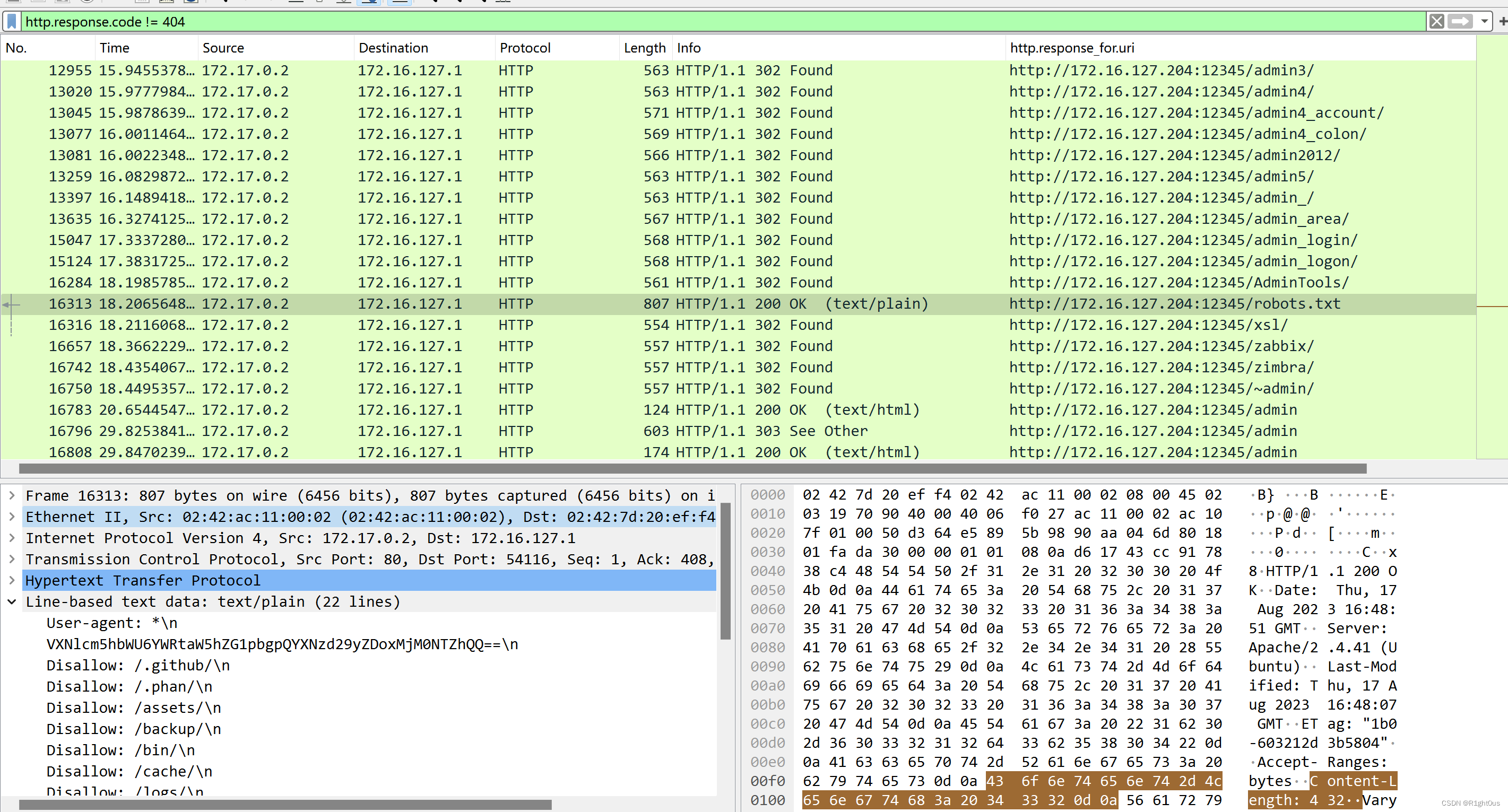Open recent display filters dropdown
This screenshot has height=812, width=1508.
click(1484, 22)
